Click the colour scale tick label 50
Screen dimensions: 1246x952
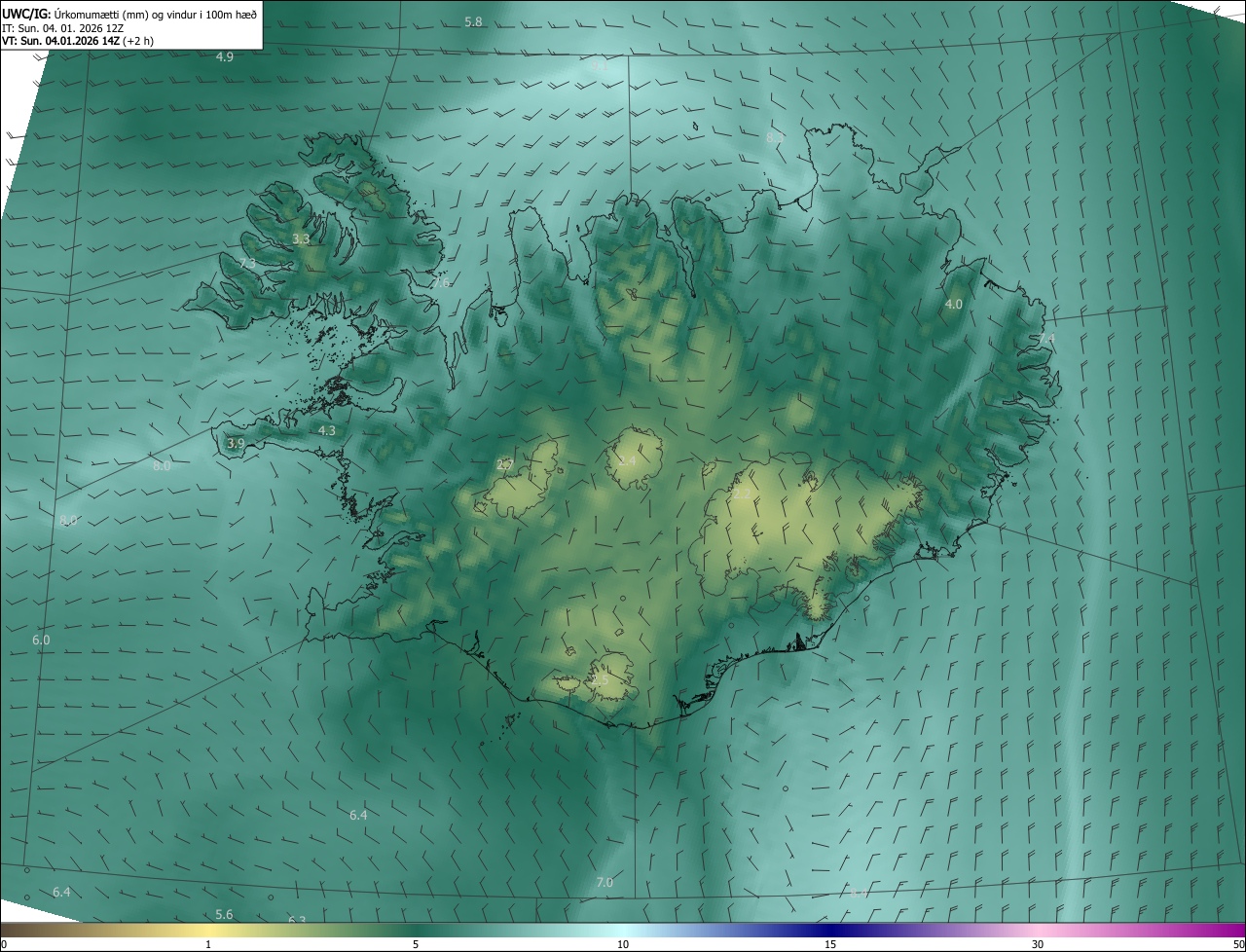[1238, 944]
